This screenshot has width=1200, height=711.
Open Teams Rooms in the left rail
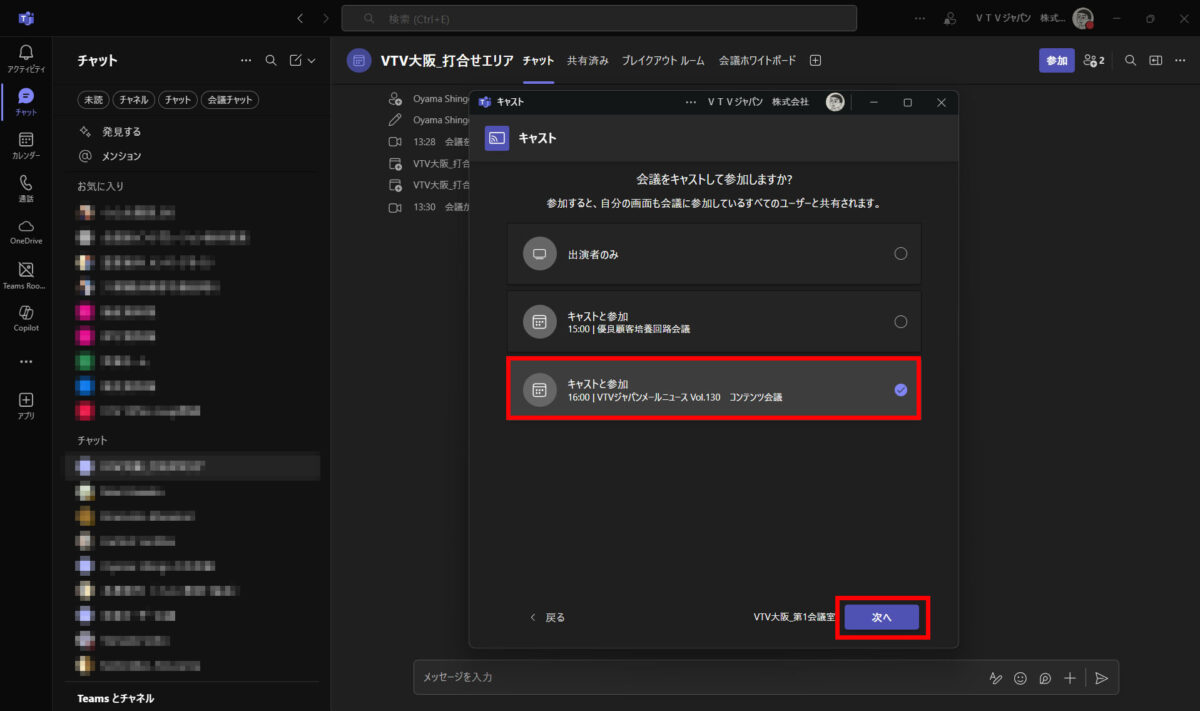point(26,275)
